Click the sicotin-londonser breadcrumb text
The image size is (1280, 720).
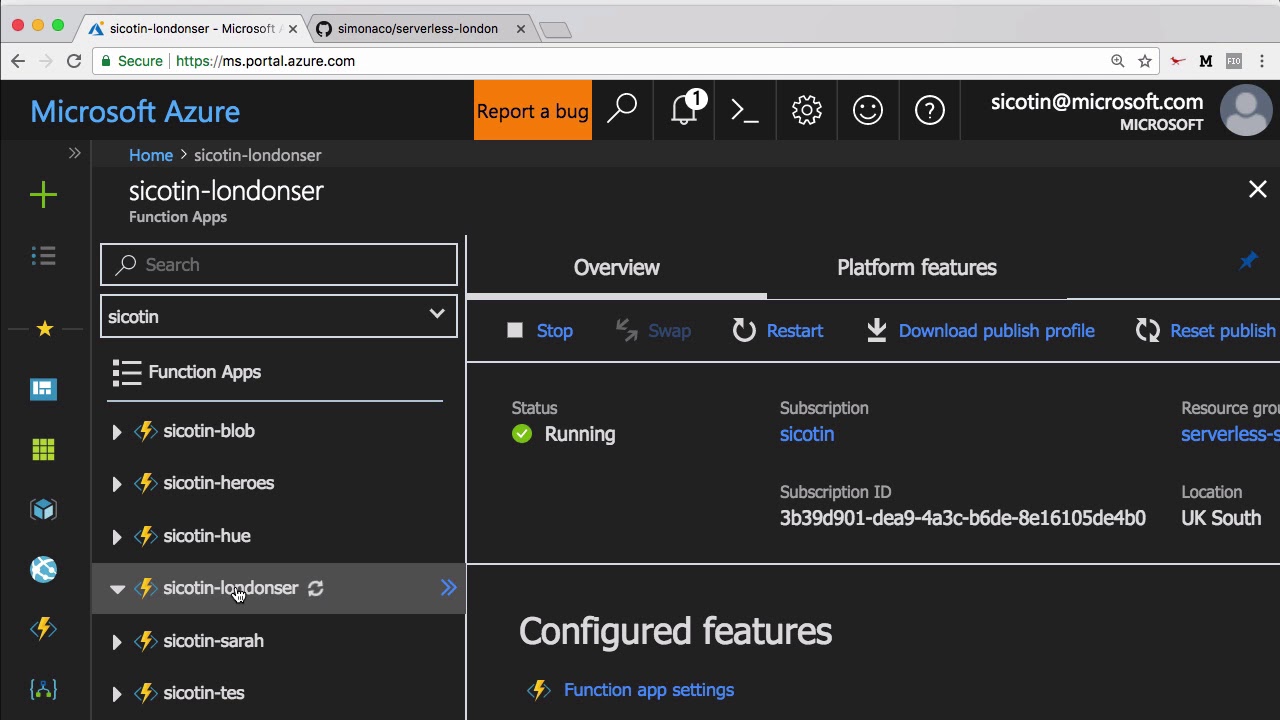[x=258, y=155]
